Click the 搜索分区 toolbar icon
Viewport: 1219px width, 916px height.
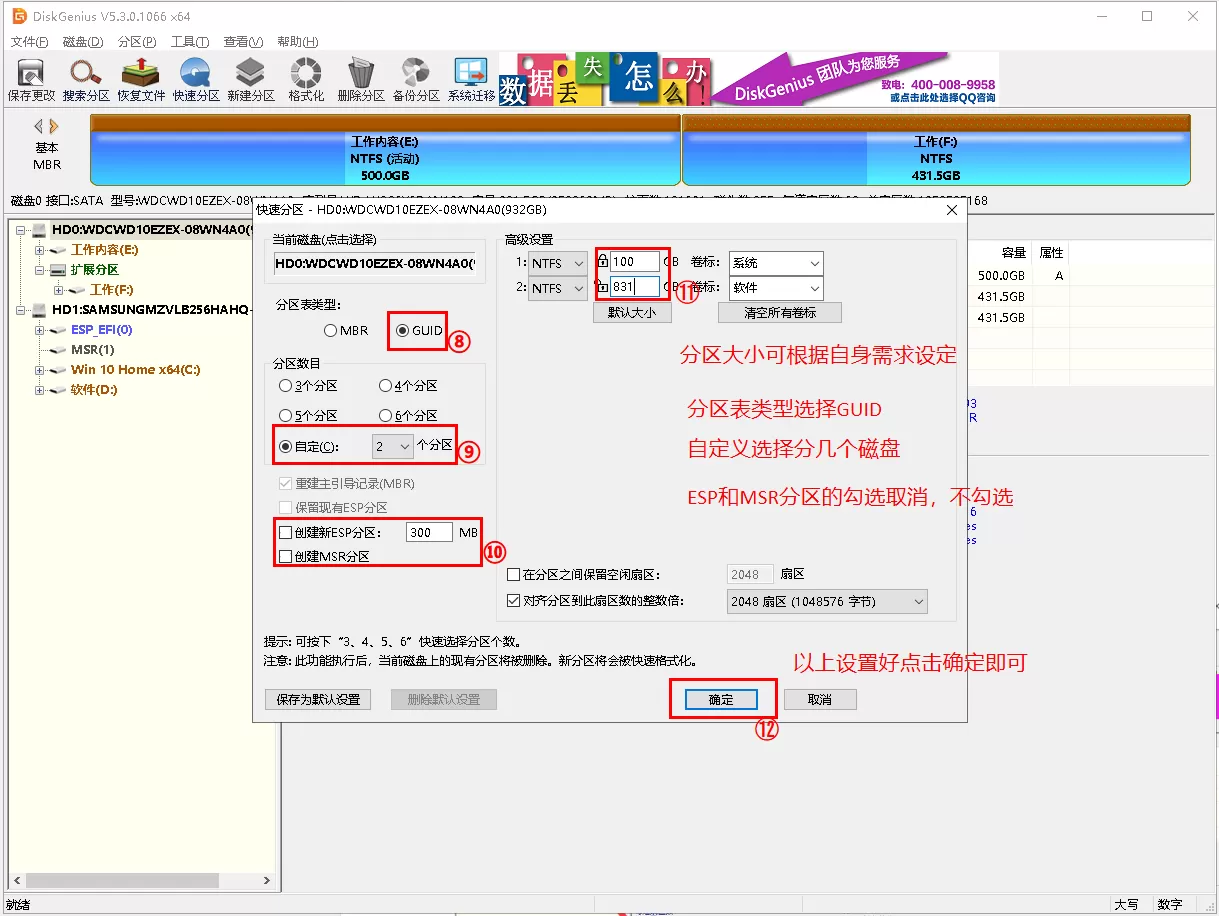tap(85, 79)
